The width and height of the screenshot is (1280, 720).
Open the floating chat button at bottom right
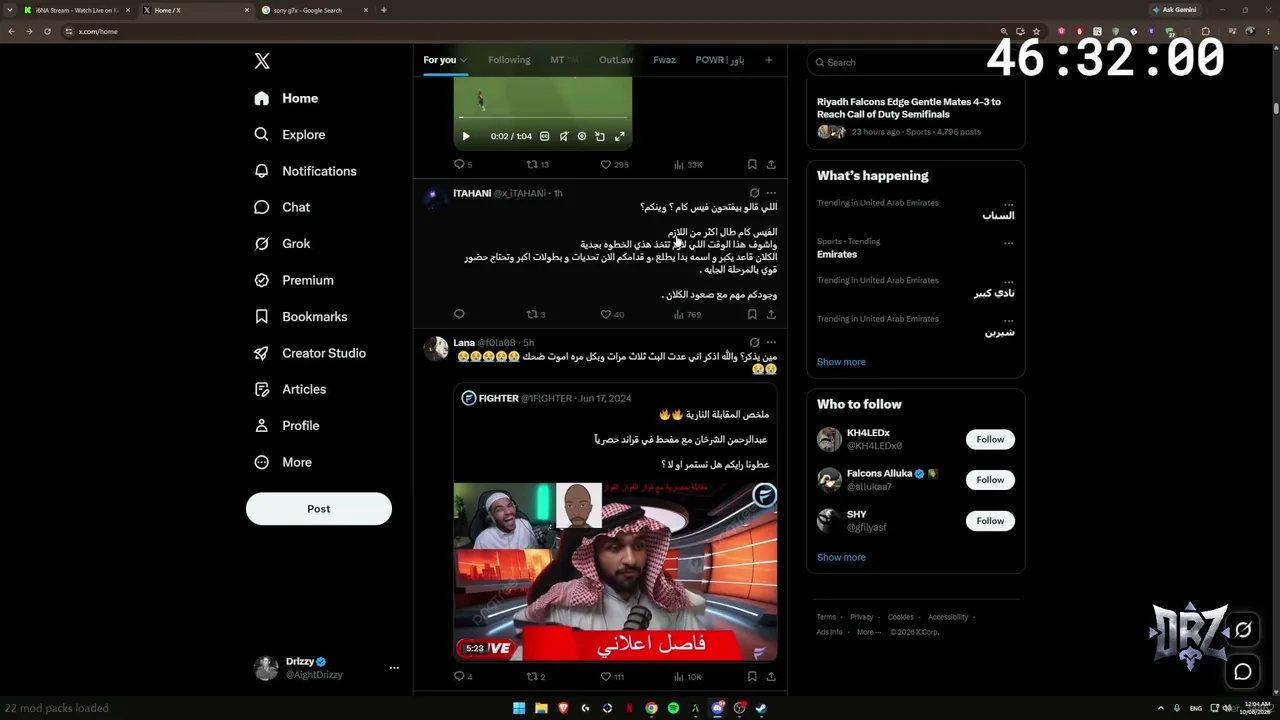point(1243,672)
